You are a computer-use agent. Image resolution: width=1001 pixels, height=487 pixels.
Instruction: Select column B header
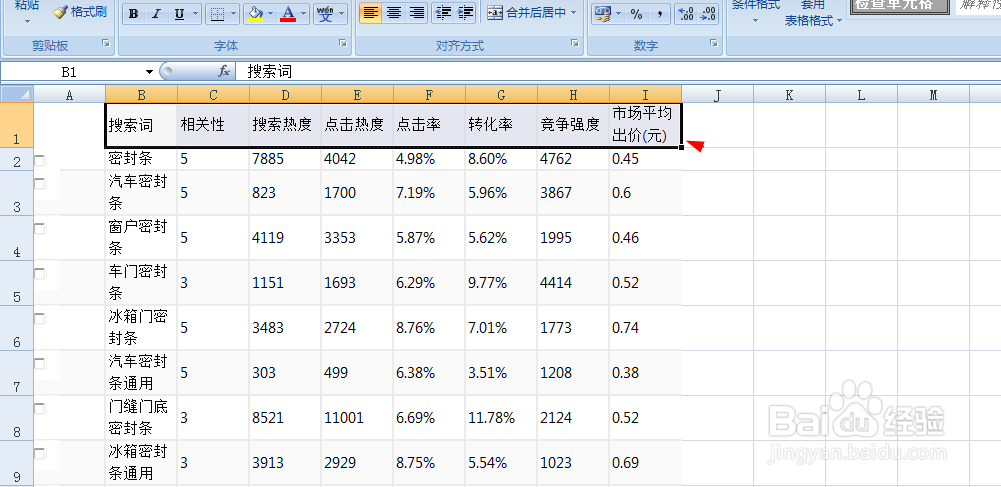point(141,95)
